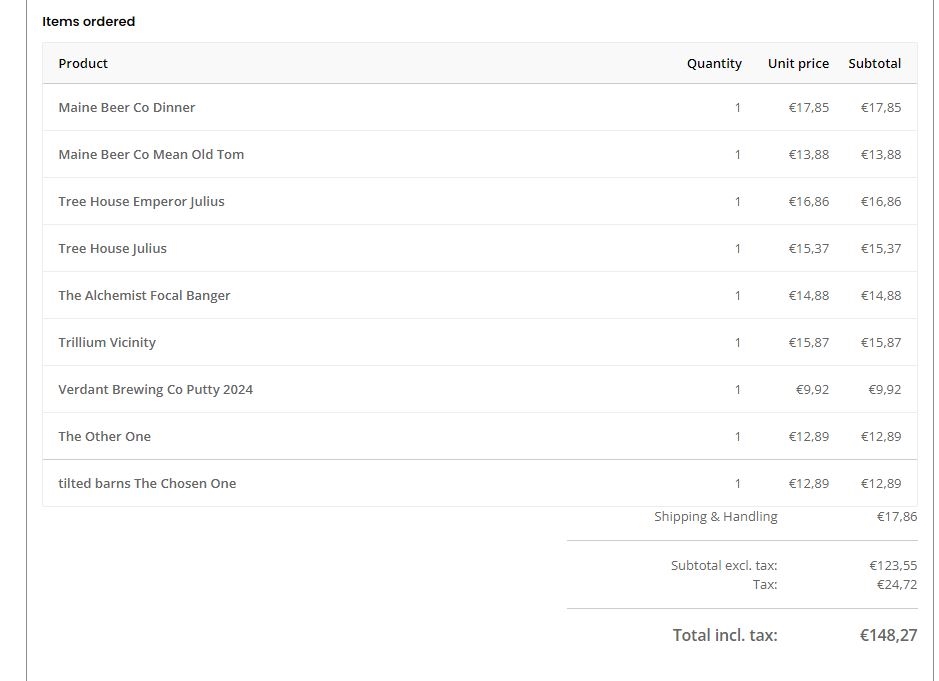Select Tree House Emperor Julius product
939x681 pixels.
click(141, 201)
